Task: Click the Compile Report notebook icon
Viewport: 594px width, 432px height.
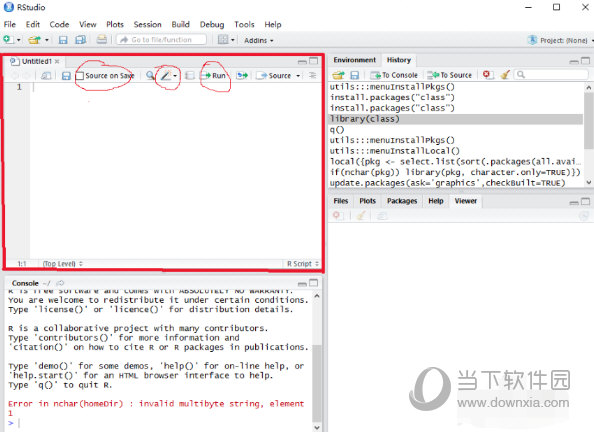Action: [190, 75]
